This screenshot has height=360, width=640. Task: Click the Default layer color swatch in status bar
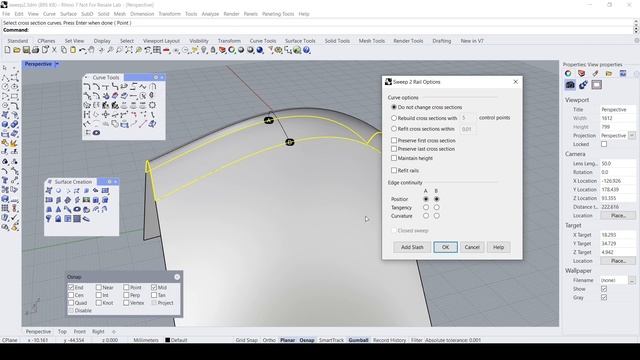pyautogui.click(x=167, y=340)
